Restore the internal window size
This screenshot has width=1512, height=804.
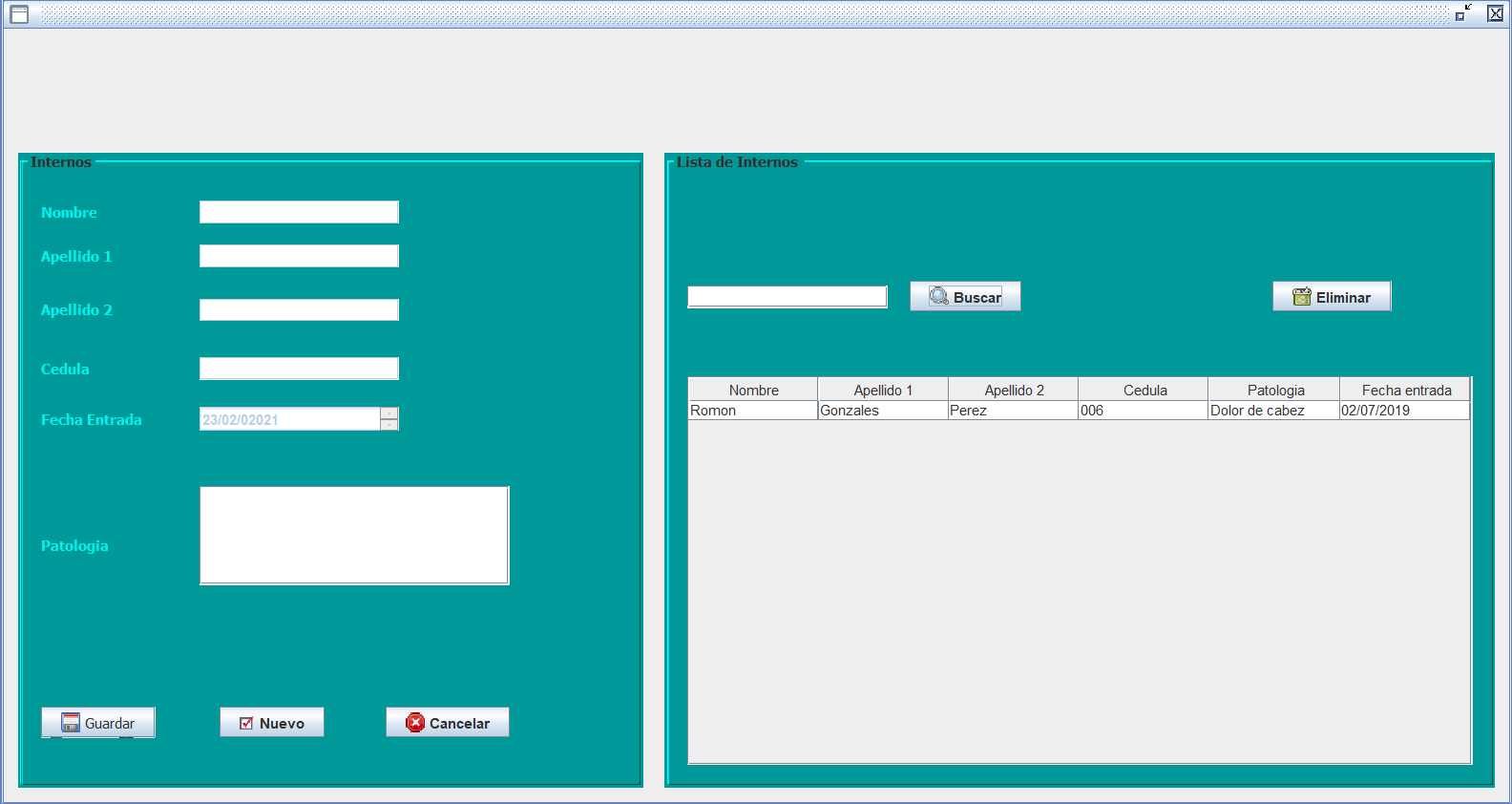[1463, 13]
